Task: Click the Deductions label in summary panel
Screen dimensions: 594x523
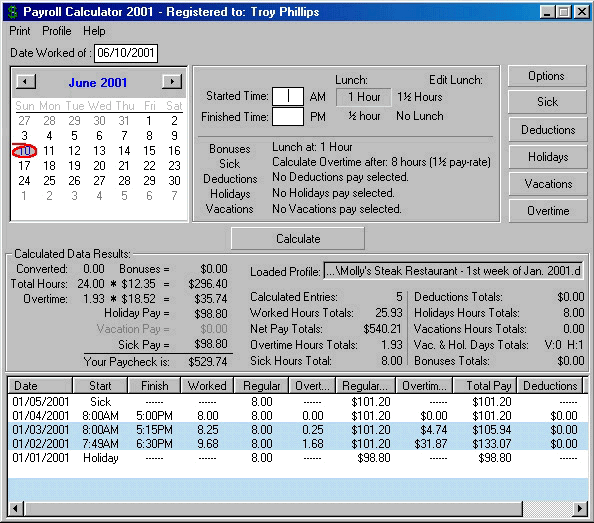Action: coord(230,179)
